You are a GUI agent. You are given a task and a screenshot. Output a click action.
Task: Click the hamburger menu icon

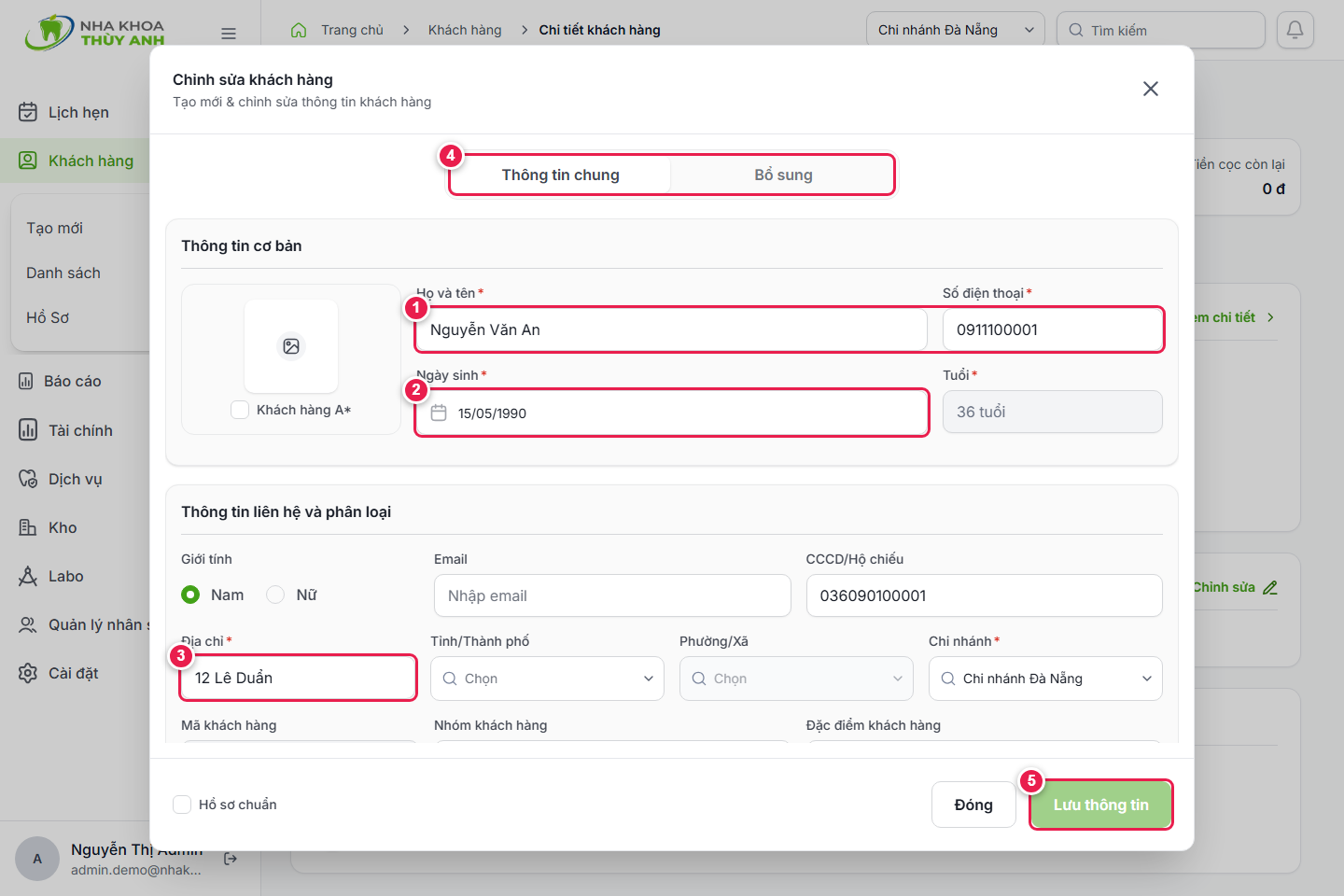[229, 34]
